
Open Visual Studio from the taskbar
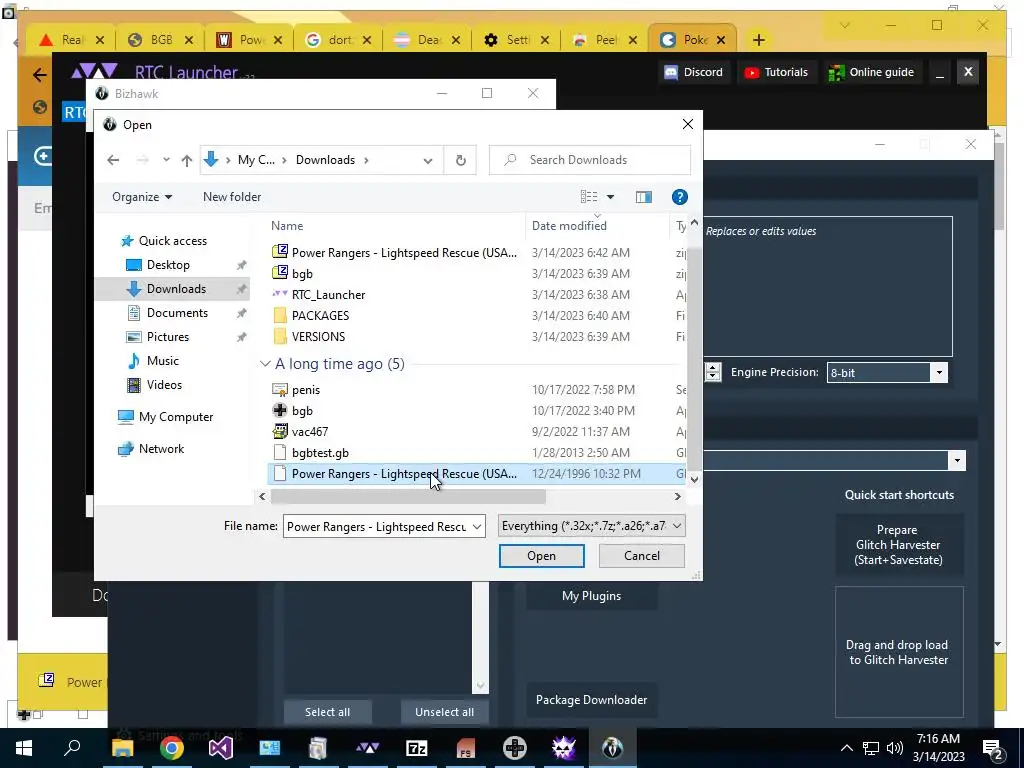tap(221, 748)
